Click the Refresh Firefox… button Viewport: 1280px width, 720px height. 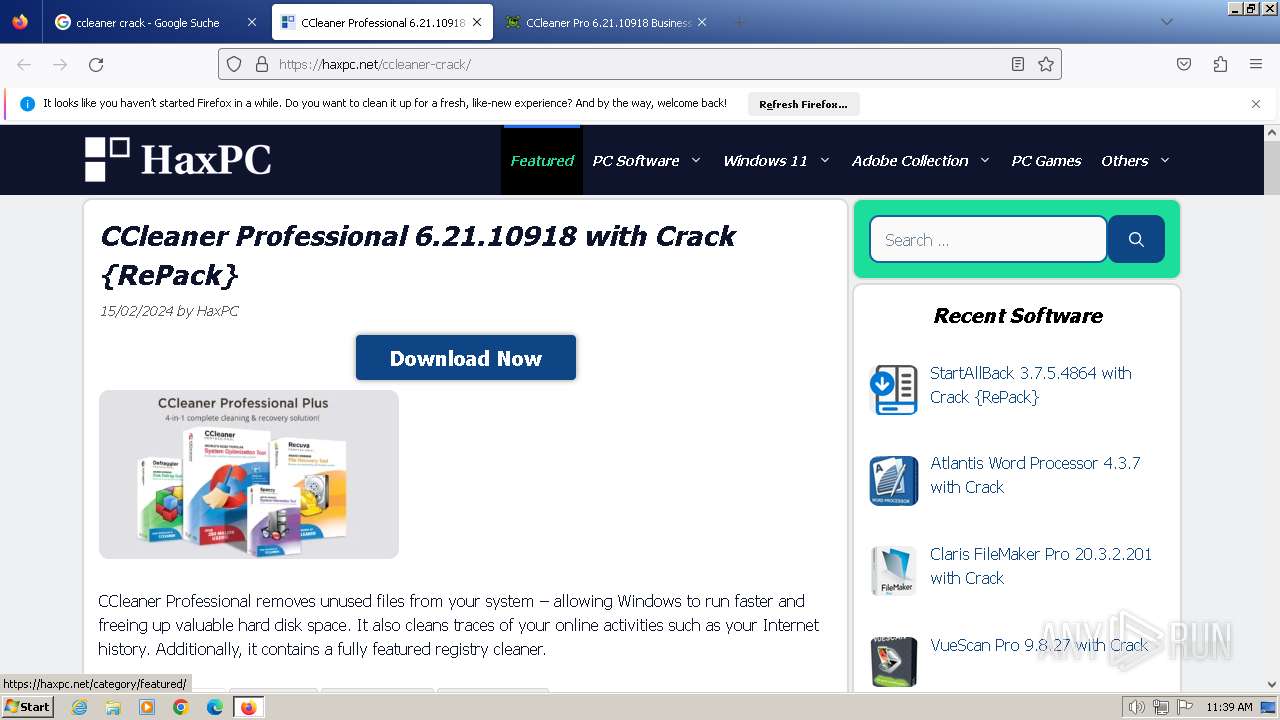click(x=803, y=104)
